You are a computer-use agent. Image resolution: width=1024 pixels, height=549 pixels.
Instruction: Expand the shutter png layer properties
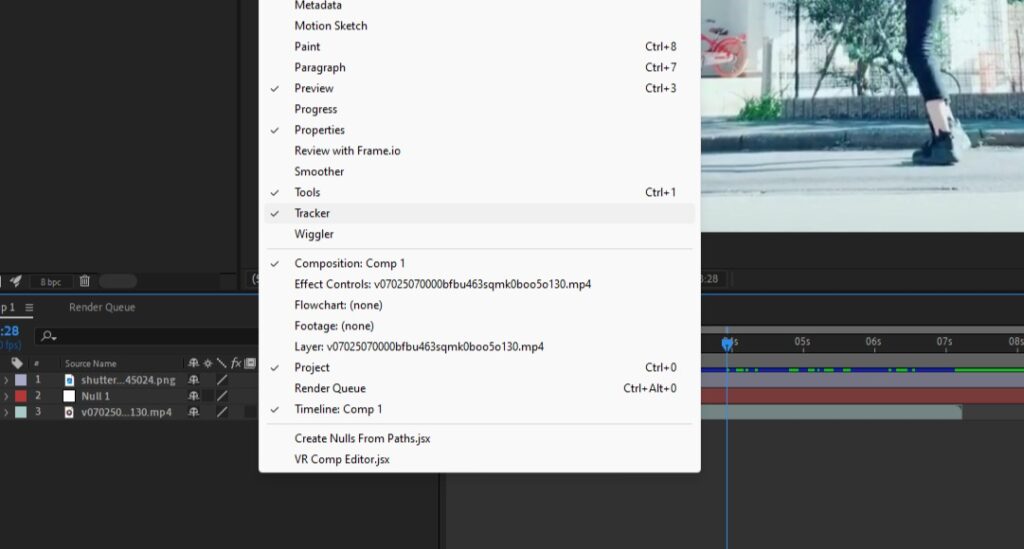pyautogui.click(x=6, y=379)
